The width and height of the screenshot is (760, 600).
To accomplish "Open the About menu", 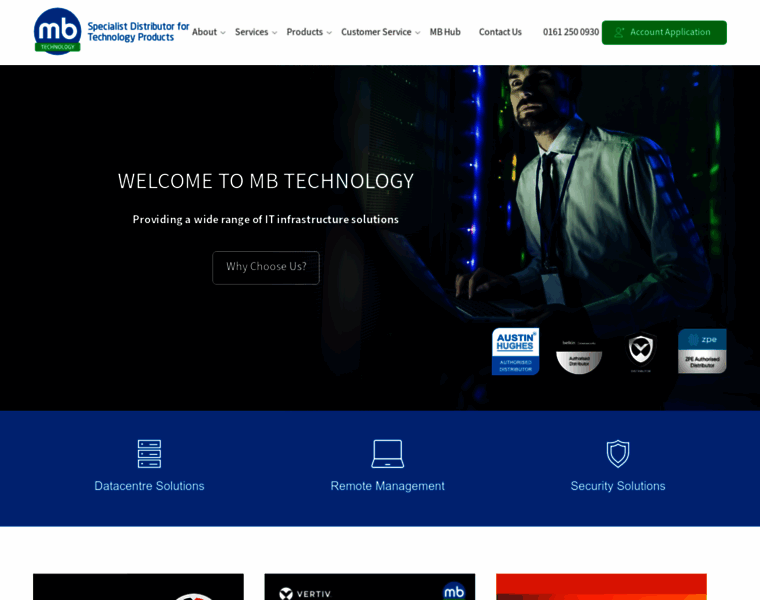I will [x=205, y=32].
